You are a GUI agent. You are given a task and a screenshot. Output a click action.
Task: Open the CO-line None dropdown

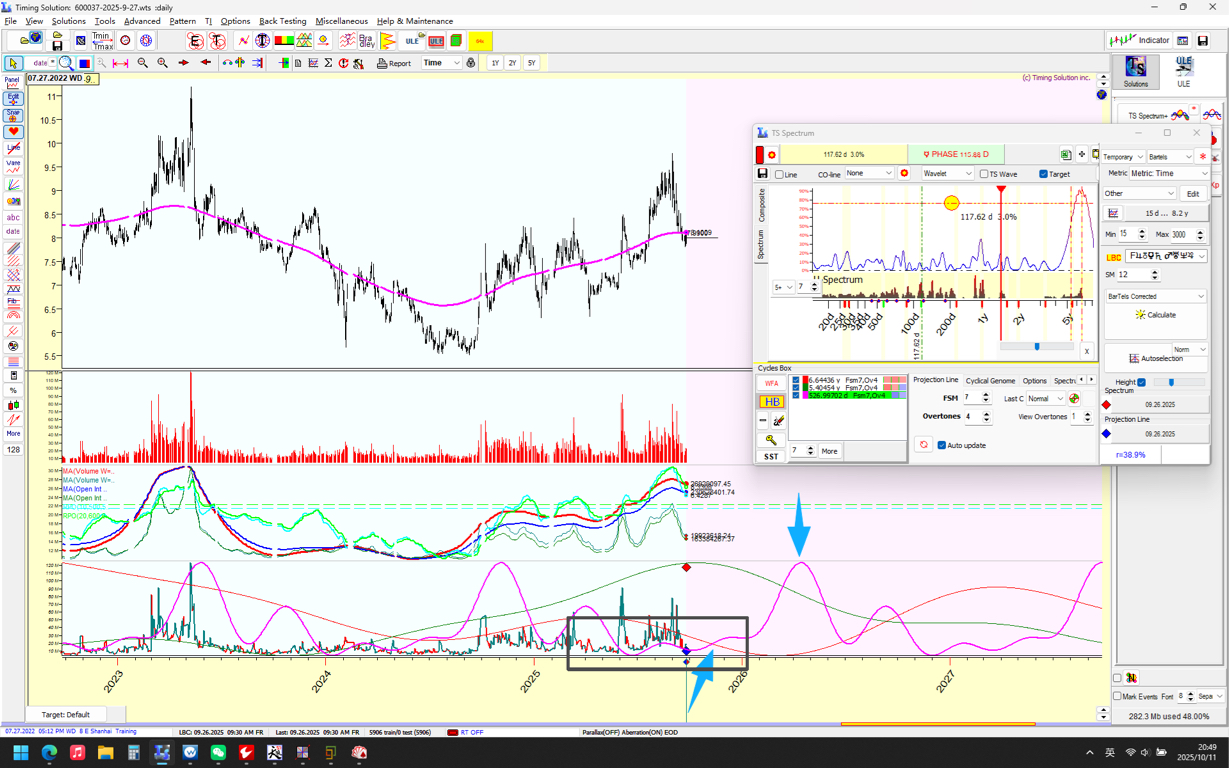pos(868,174)
